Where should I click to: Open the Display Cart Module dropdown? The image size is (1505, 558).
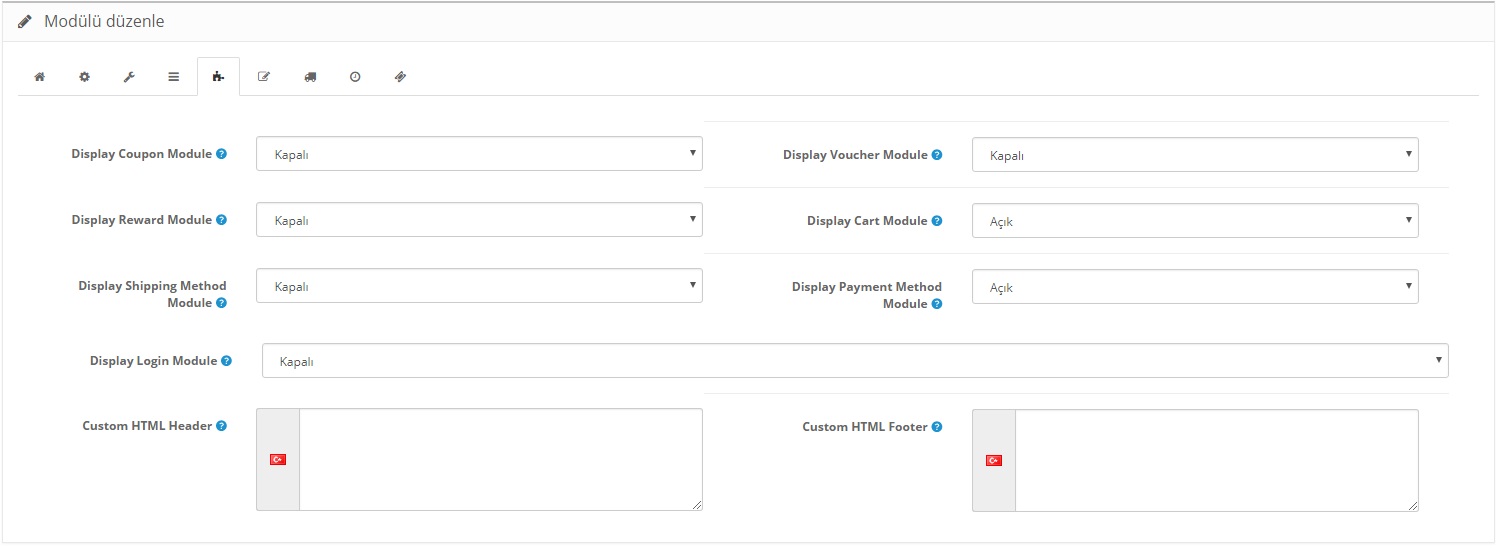1195,221
